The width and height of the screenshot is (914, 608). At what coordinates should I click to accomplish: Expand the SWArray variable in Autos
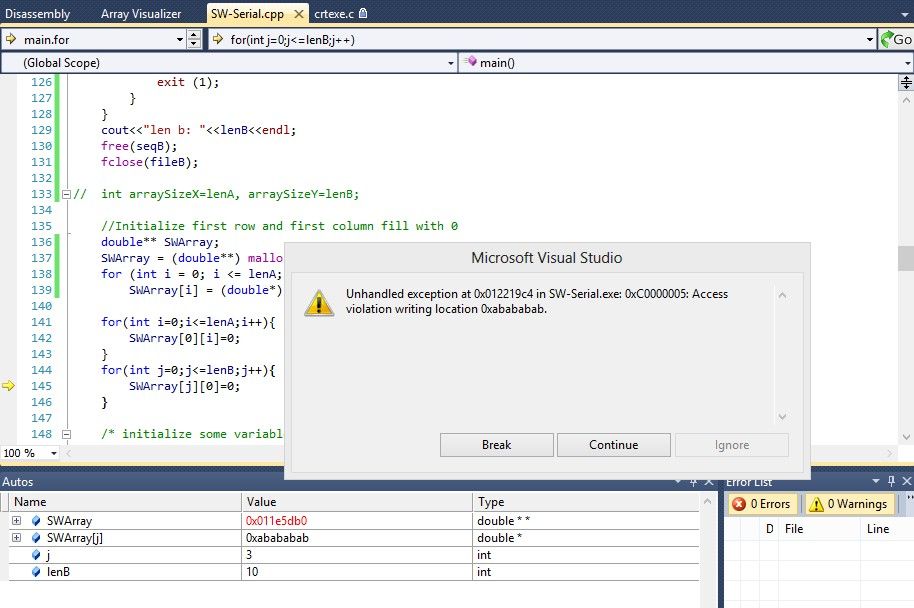(16, 521)
